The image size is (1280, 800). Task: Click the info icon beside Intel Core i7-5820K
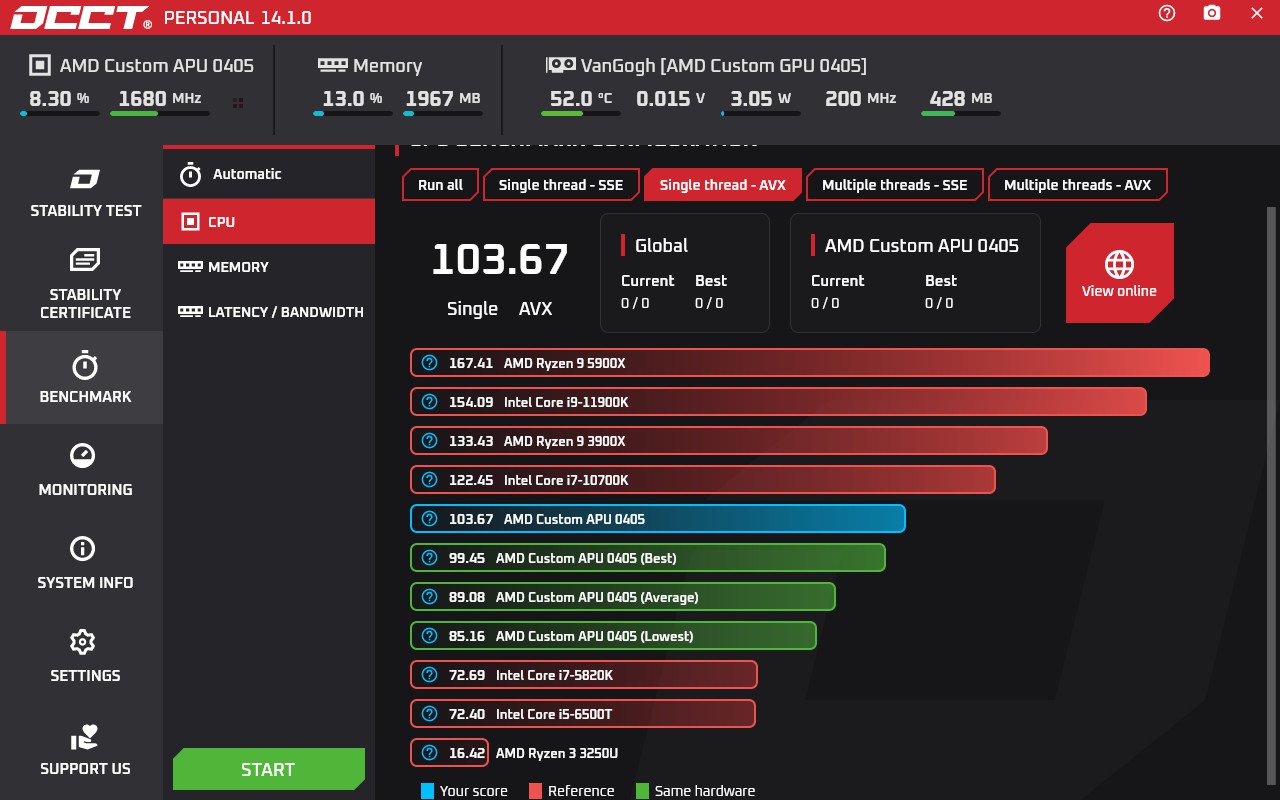click(430, 675)
